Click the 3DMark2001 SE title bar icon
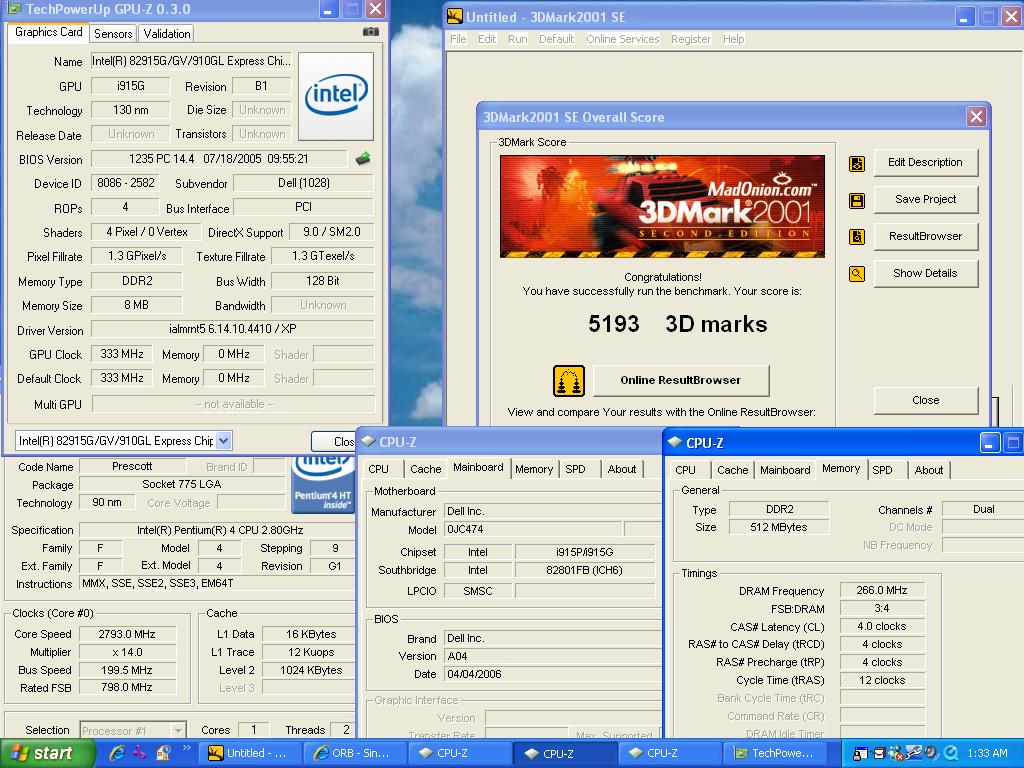 [x=455, y=17]
